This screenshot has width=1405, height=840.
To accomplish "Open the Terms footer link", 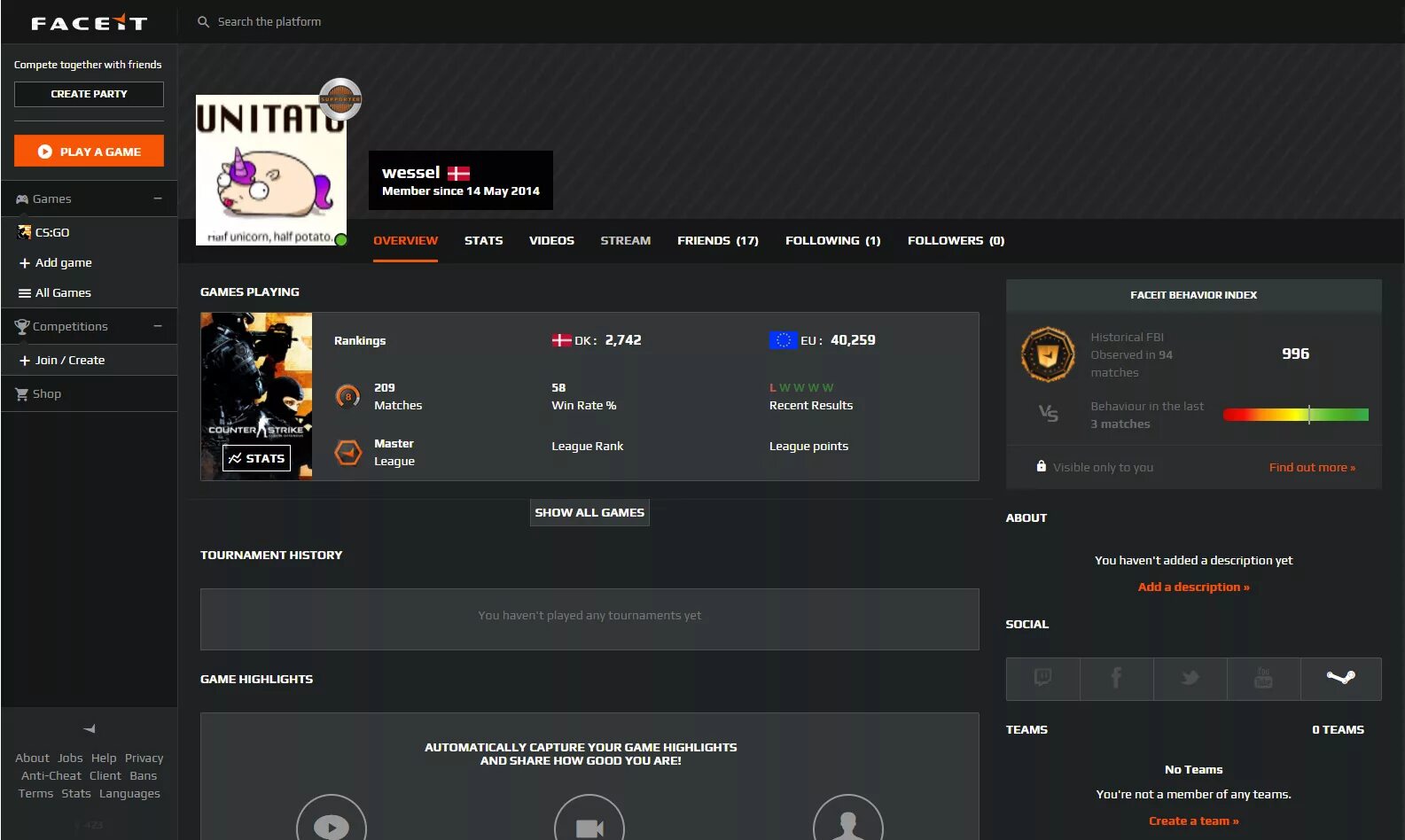I will (x=35, y=794).
